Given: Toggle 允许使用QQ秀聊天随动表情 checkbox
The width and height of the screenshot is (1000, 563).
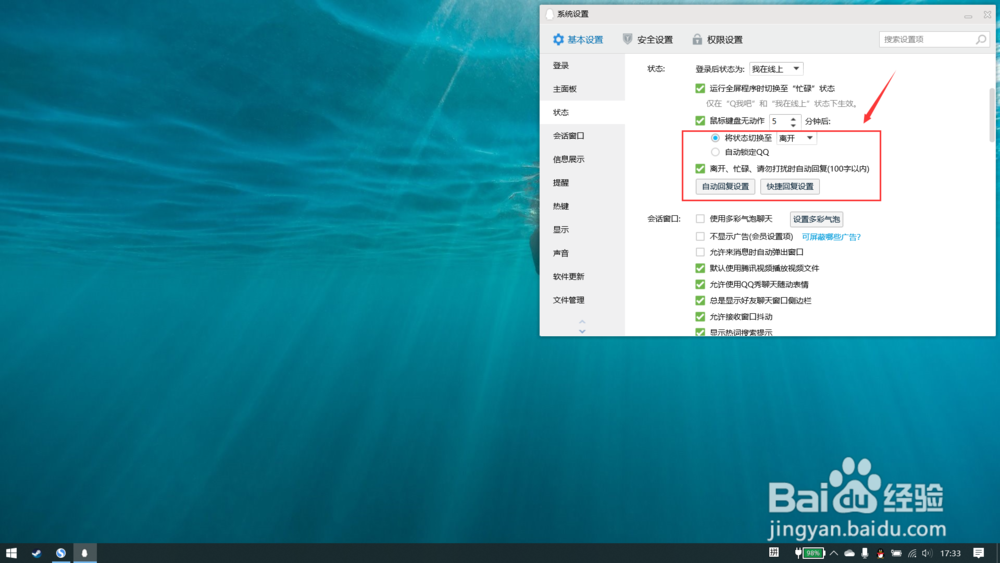Looking at the screenshot, I should pos(700,284).
